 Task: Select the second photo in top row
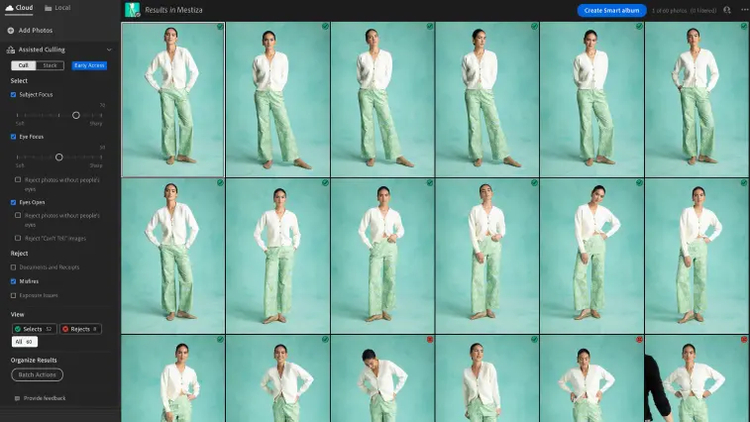click(x=278, y=100)
